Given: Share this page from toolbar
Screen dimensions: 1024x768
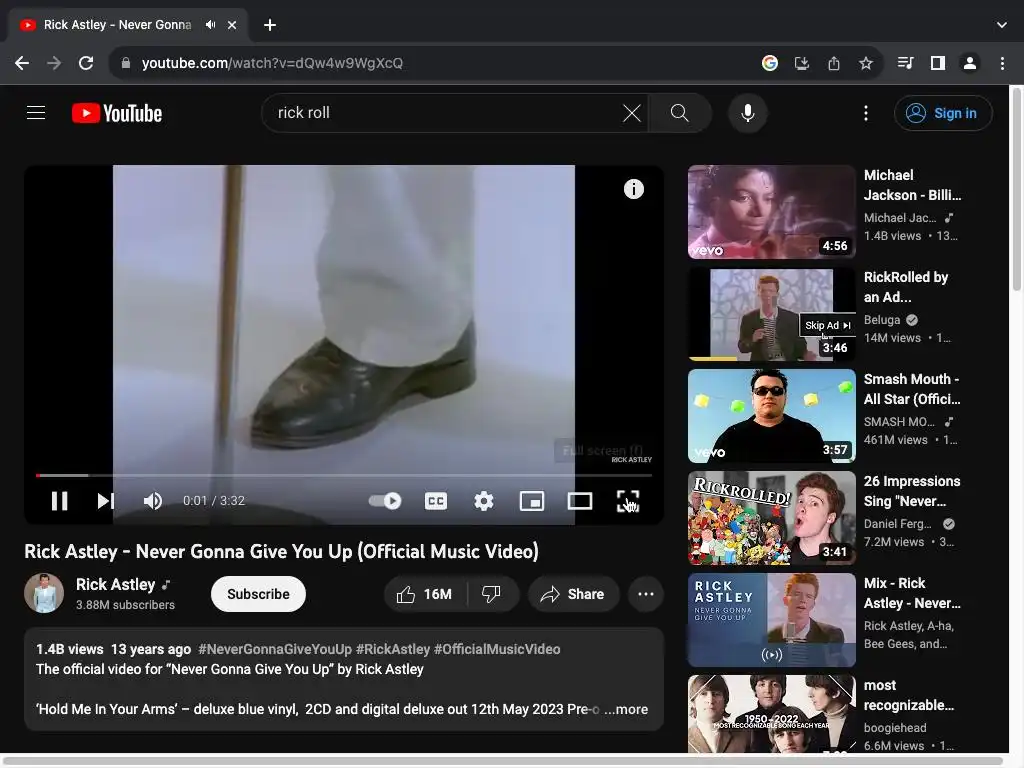Looking at the screenshot, I should [834, 63].
